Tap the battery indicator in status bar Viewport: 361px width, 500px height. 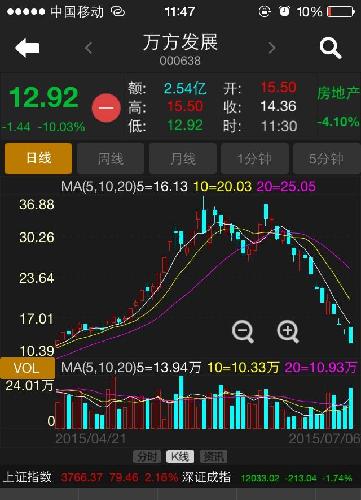click(341, 12)
